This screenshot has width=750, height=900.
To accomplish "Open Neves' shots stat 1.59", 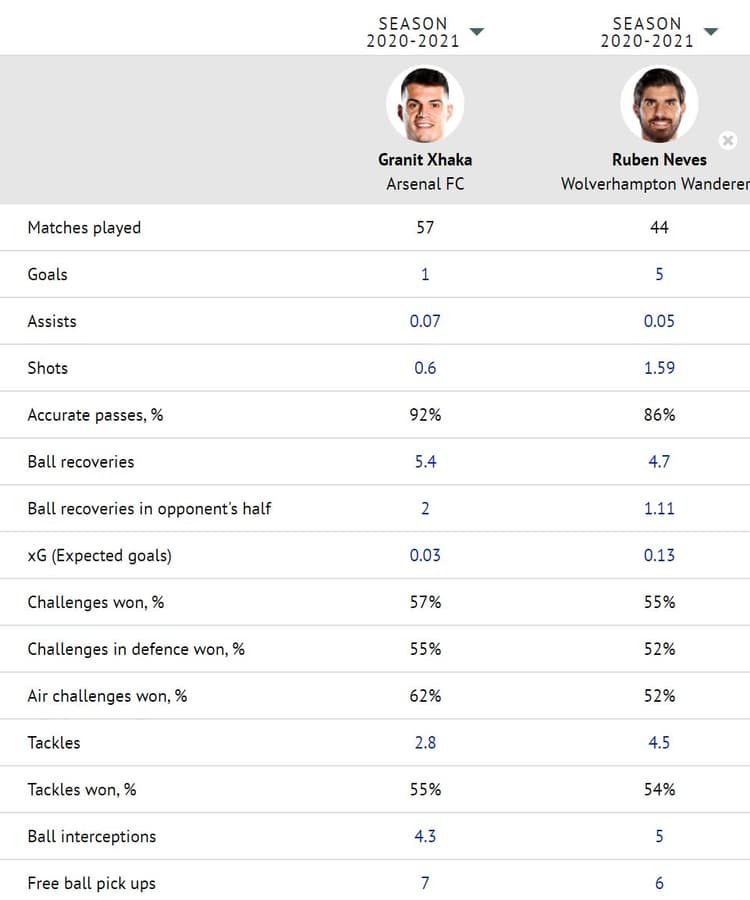I will tap(659, 368).
